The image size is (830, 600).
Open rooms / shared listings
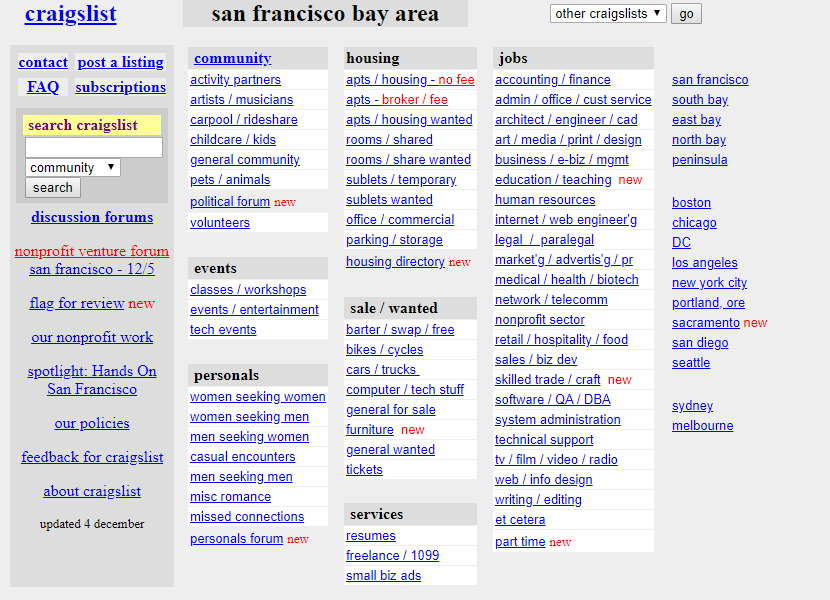point(389,140)
